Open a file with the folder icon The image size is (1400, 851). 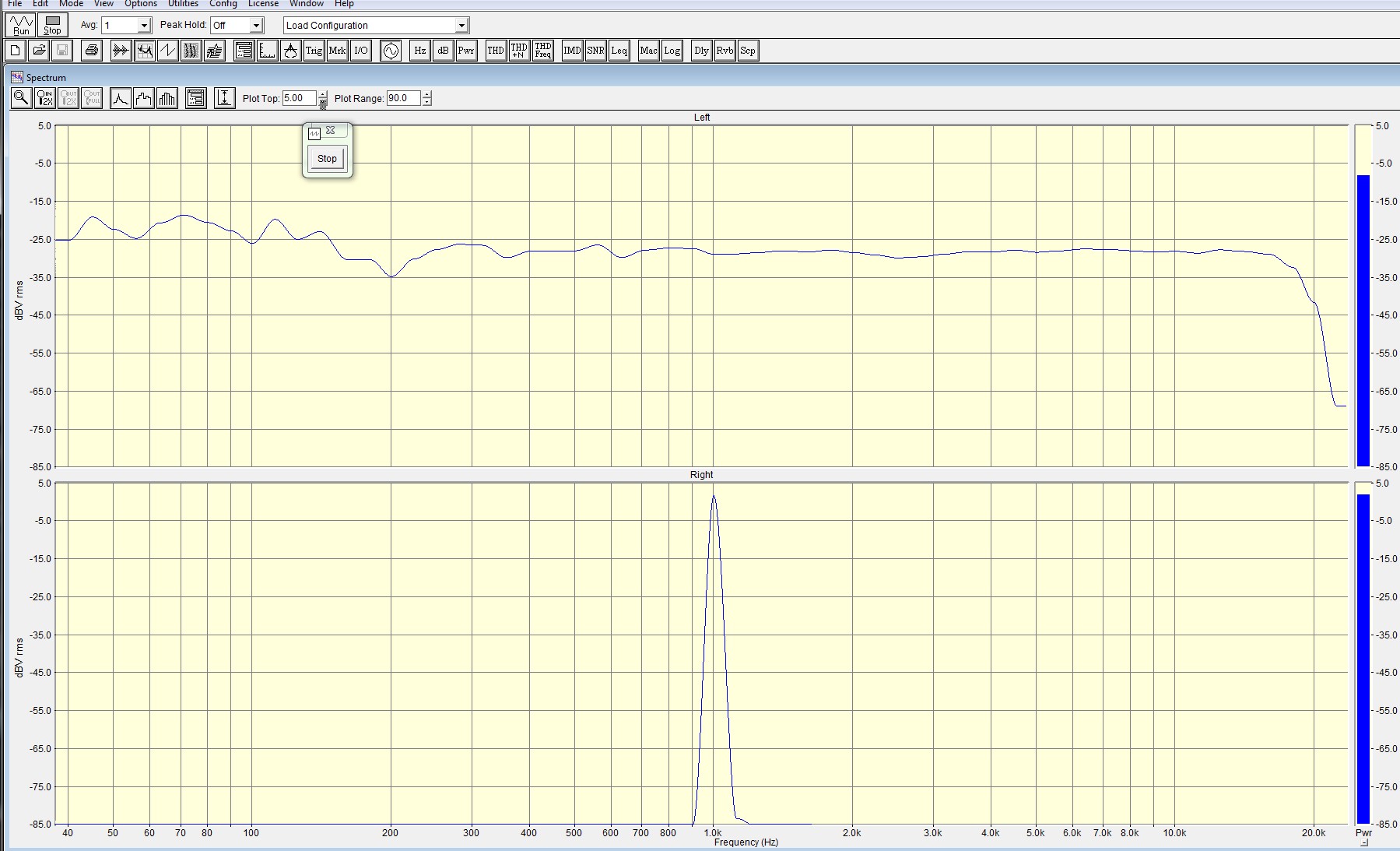coord(39,51)
